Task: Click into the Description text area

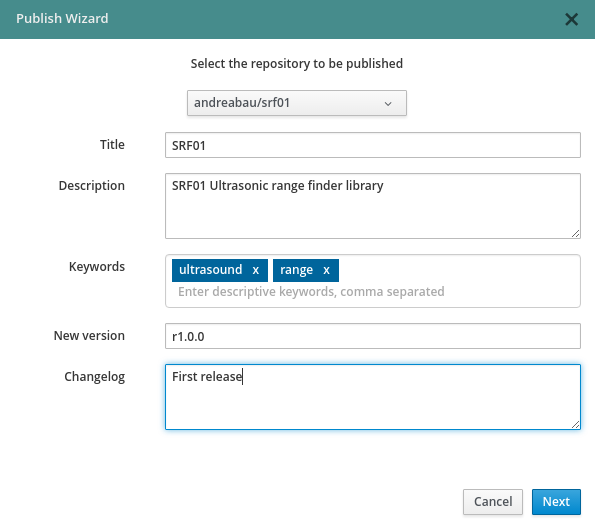Action: (x=373, y=206)
